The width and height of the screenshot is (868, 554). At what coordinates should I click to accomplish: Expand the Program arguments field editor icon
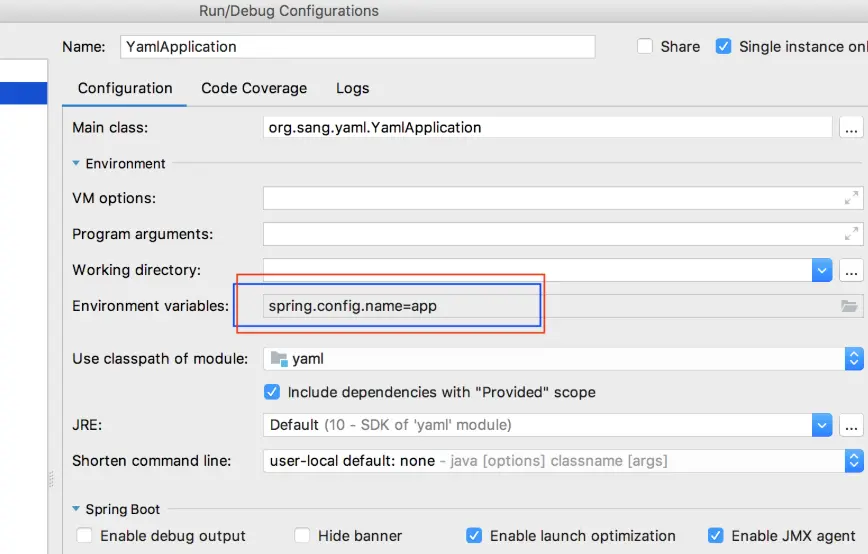point(851,234)
